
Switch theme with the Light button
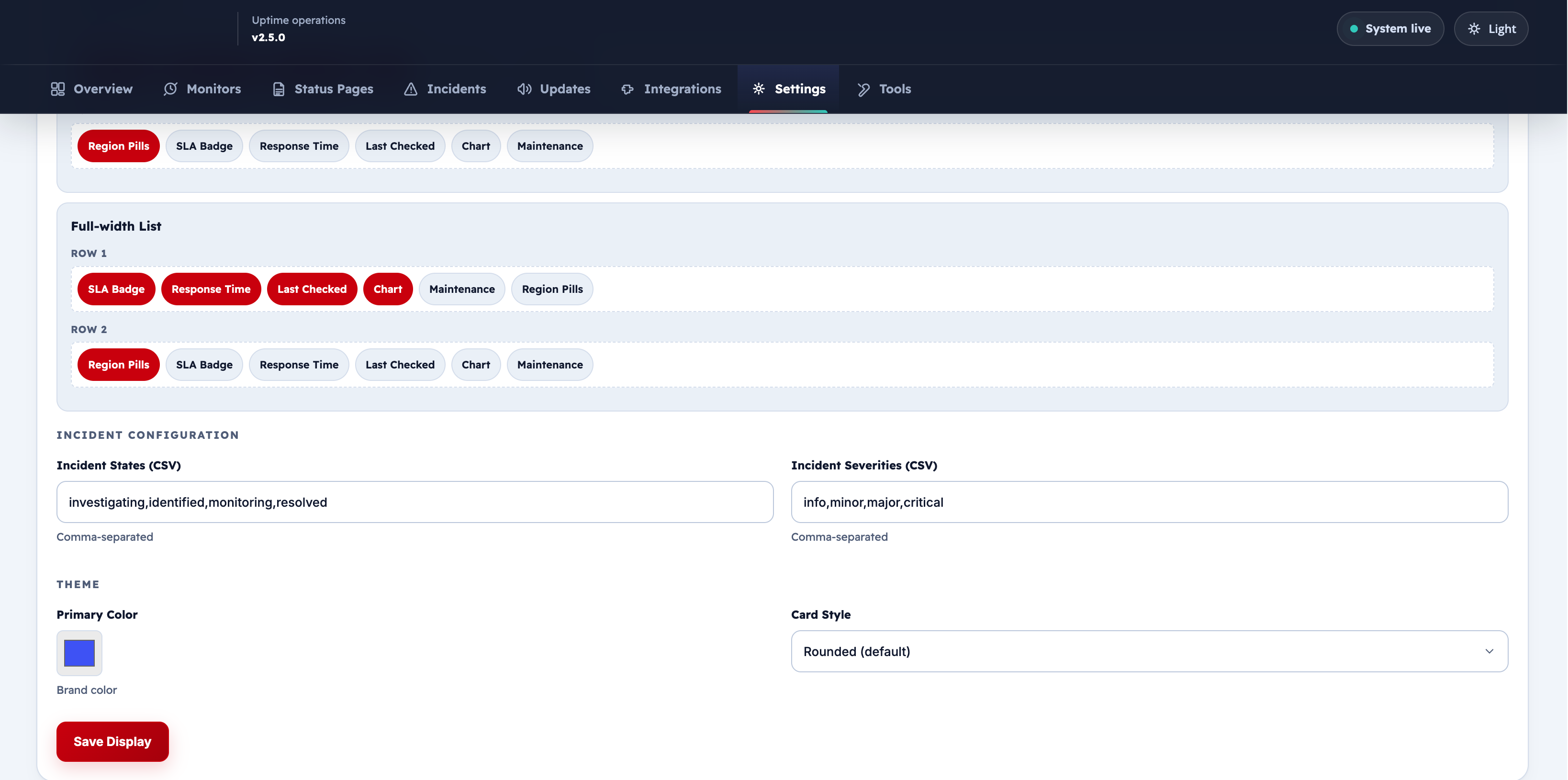click(x=1490, y=29)
